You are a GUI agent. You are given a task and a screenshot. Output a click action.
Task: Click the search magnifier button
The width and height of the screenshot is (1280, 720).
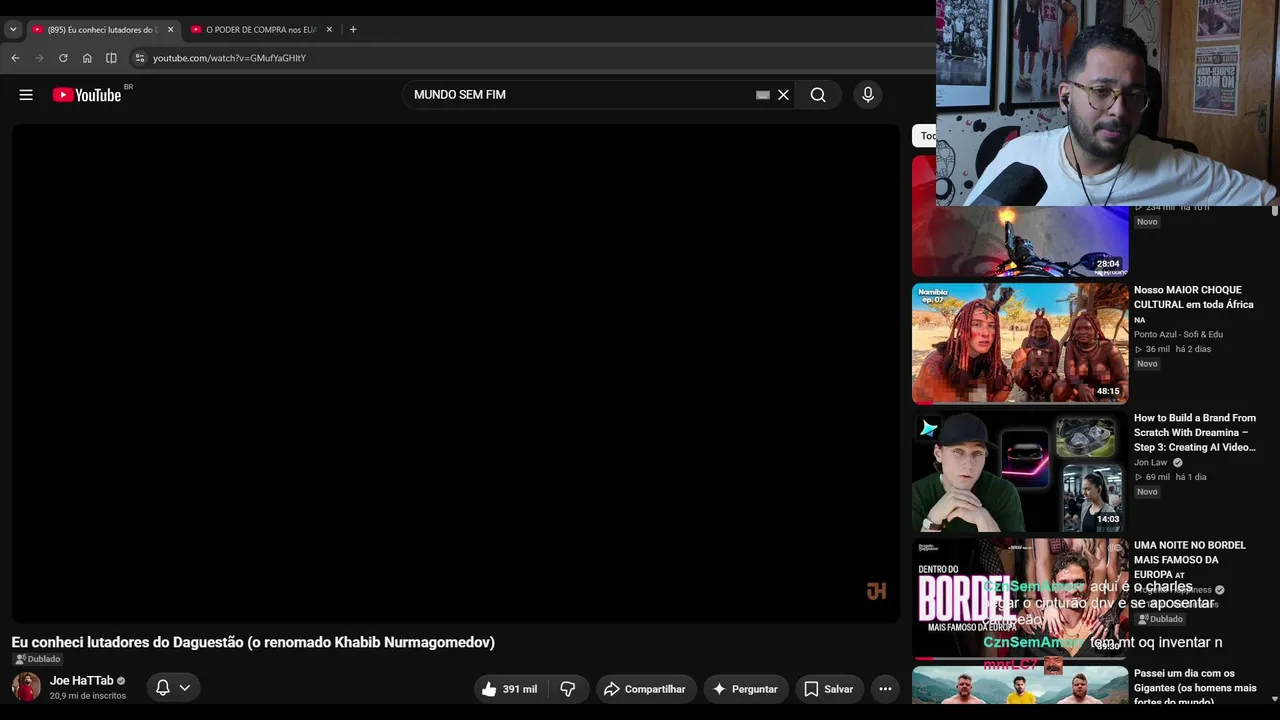click(x=818, y=95)
